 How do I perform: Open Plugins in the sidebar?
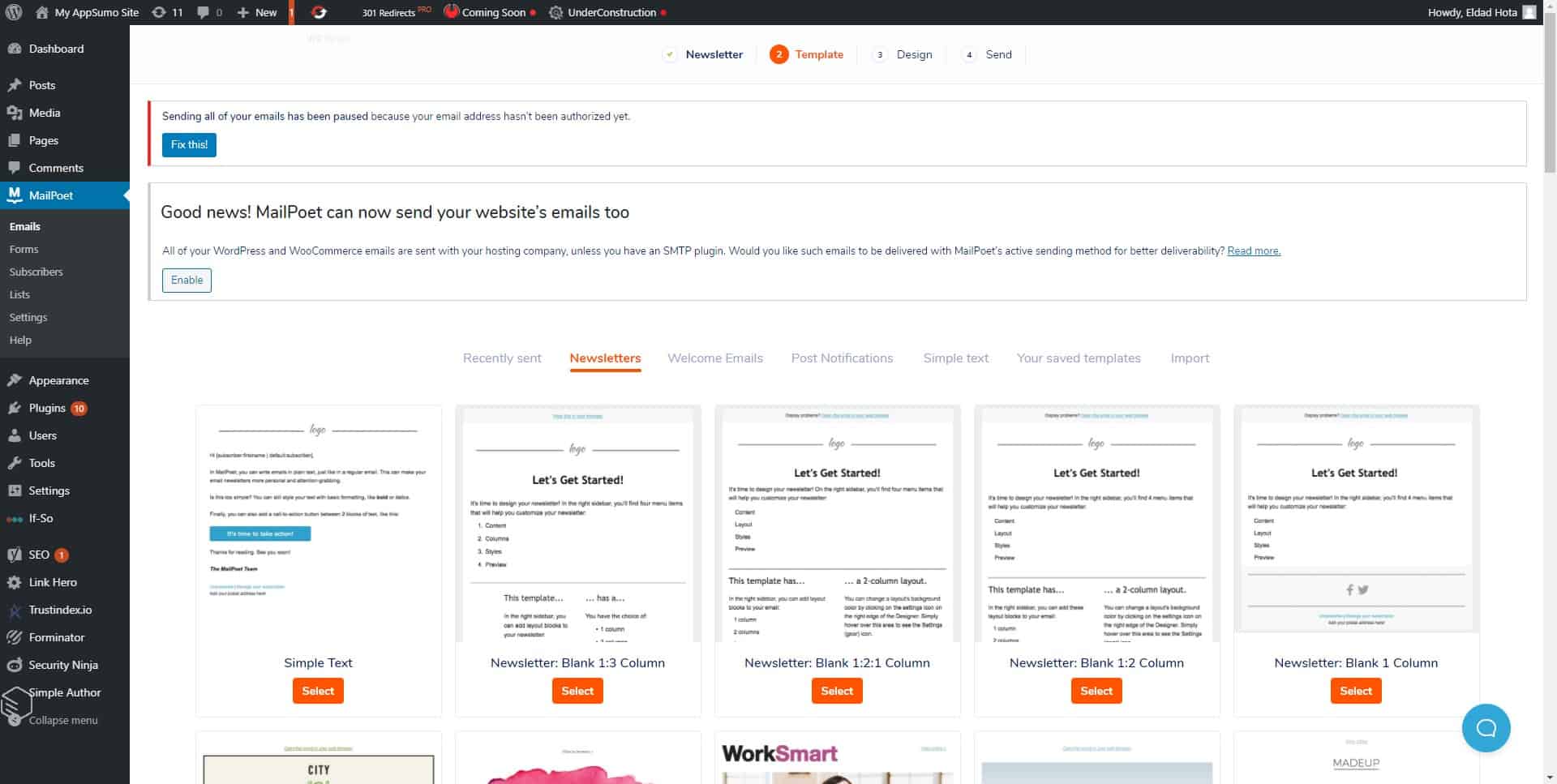click(x=65, y=408)
